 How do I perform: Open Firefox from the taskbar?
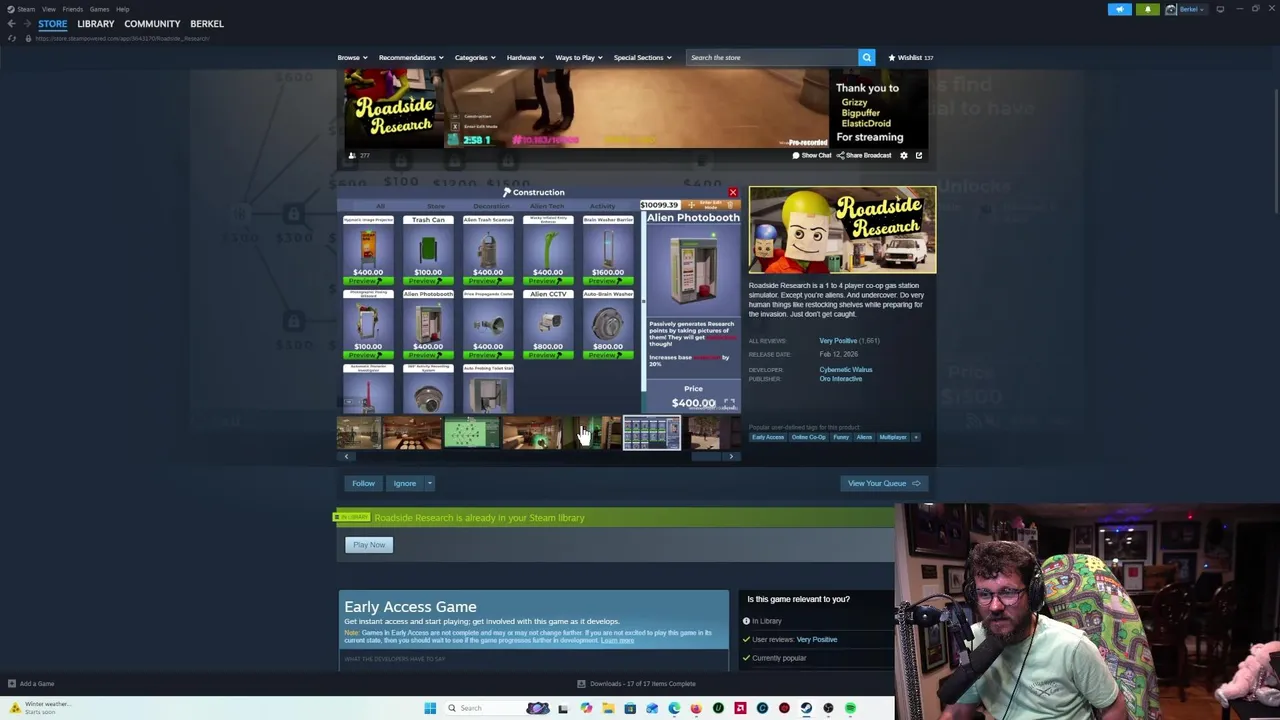696,708
